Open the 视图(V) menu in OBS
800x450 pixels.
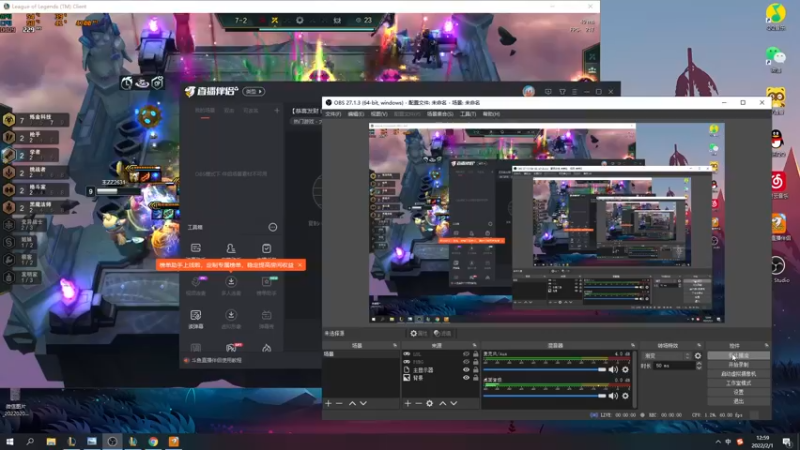pos(379,114)
